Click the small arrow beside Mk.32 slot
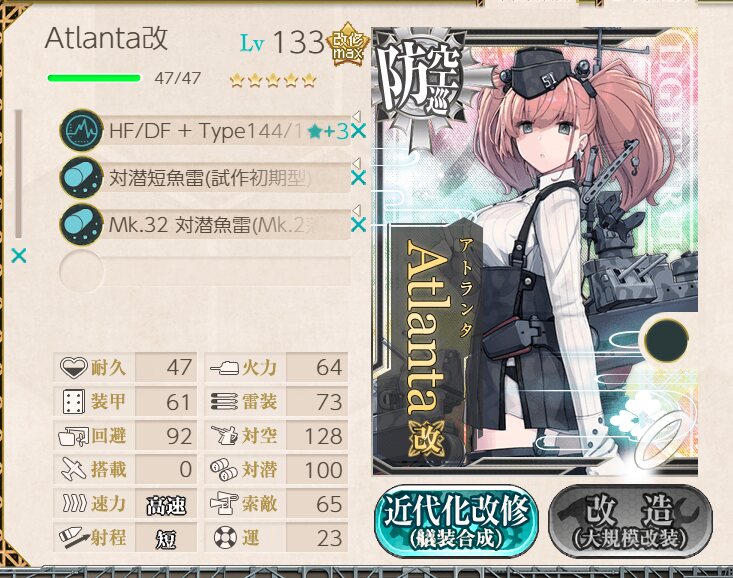The height and width of the screenshot is (578, 733). tap(356, 210)
